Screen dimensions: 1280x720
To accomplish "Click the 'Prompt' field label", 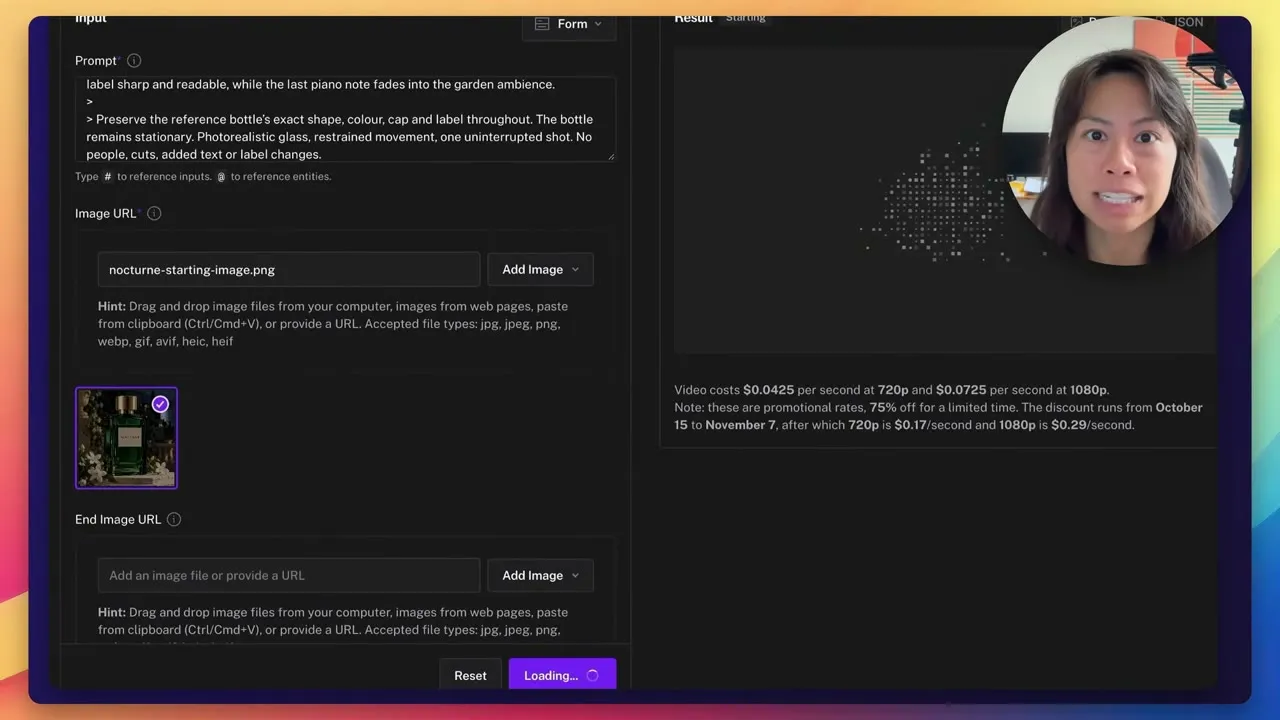I will (96, 61).
